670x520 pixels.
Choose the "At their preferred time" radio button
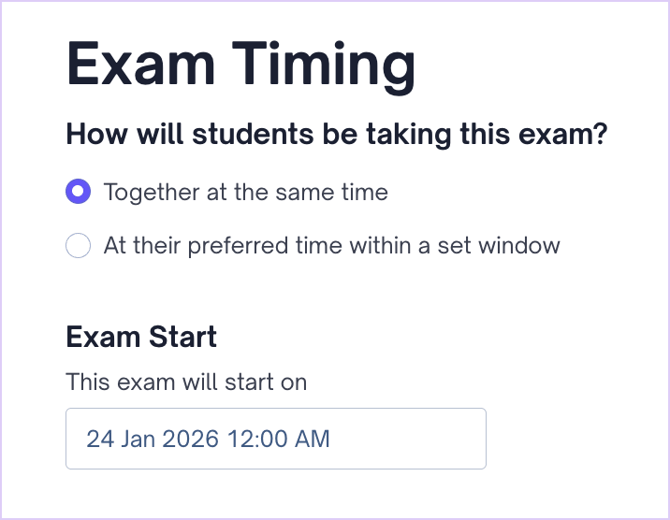click(78, 245)
